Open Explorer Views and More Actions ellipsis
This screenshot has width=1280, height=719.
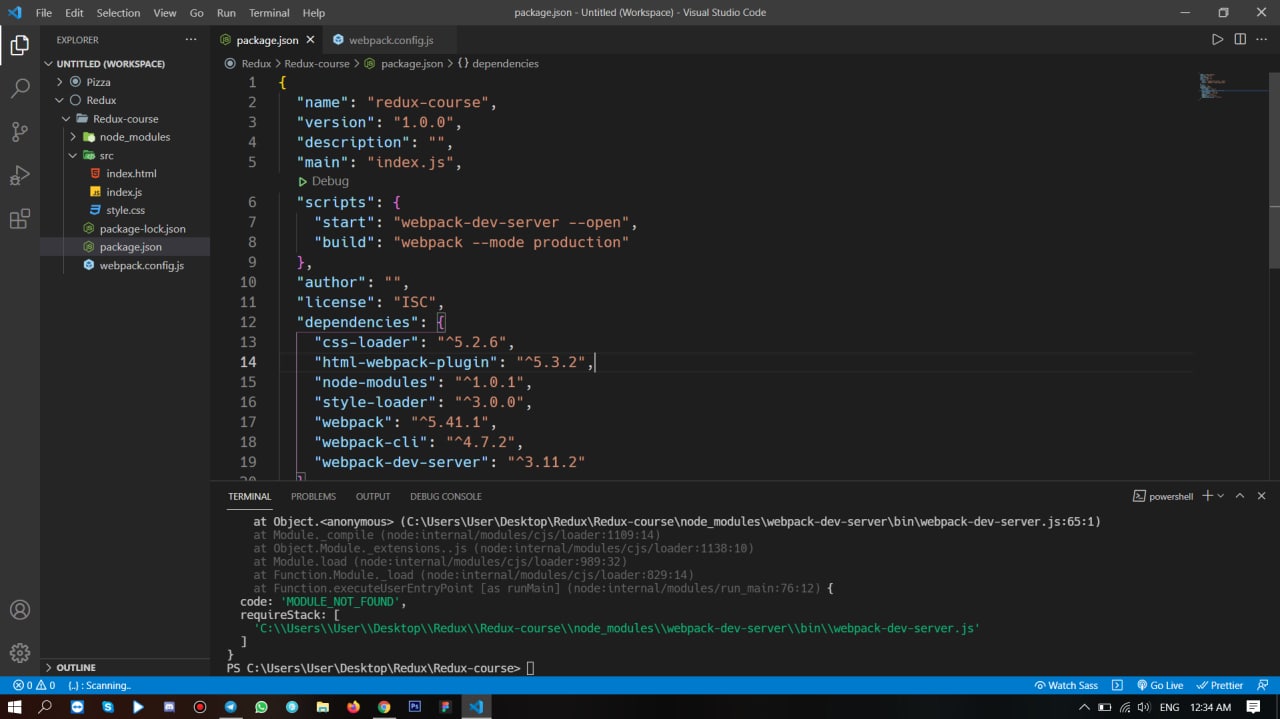(x=191, y=40)
